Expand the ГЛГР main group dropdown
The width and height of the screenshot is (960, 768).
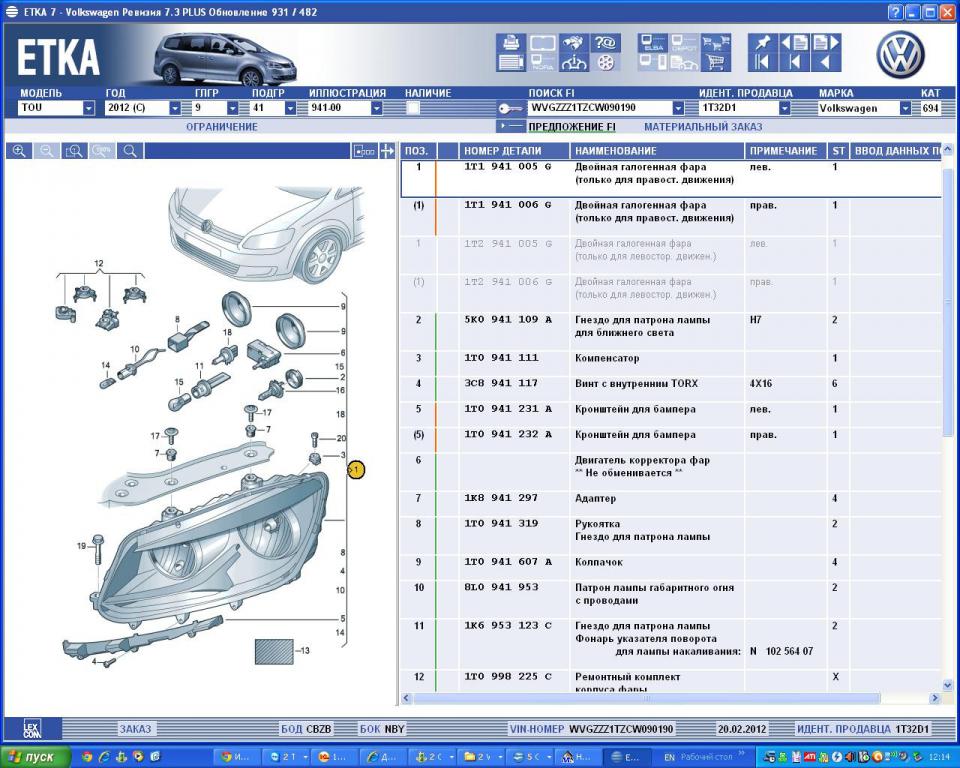point(233,108)
